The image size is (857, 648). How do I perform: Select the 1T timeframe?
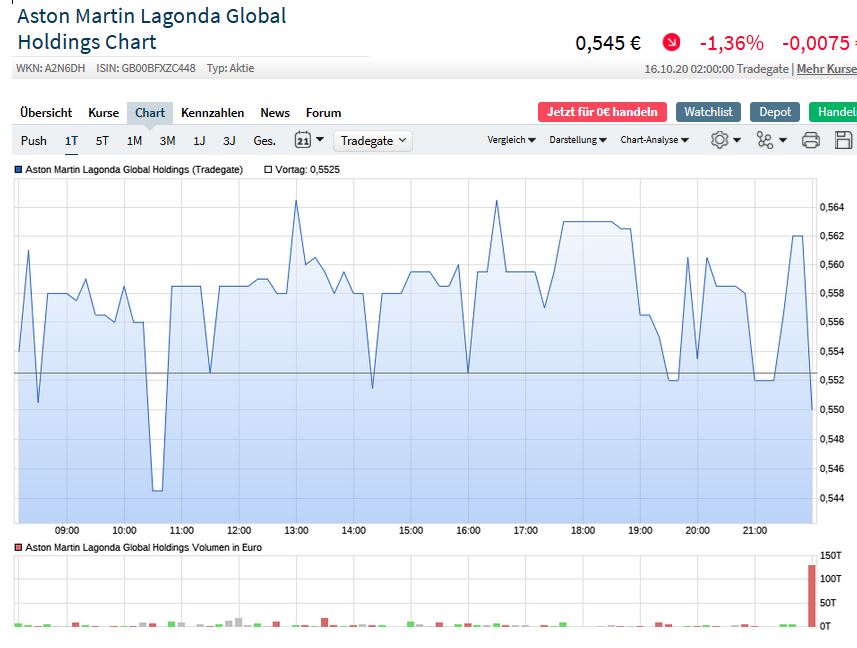click(71, 141)
